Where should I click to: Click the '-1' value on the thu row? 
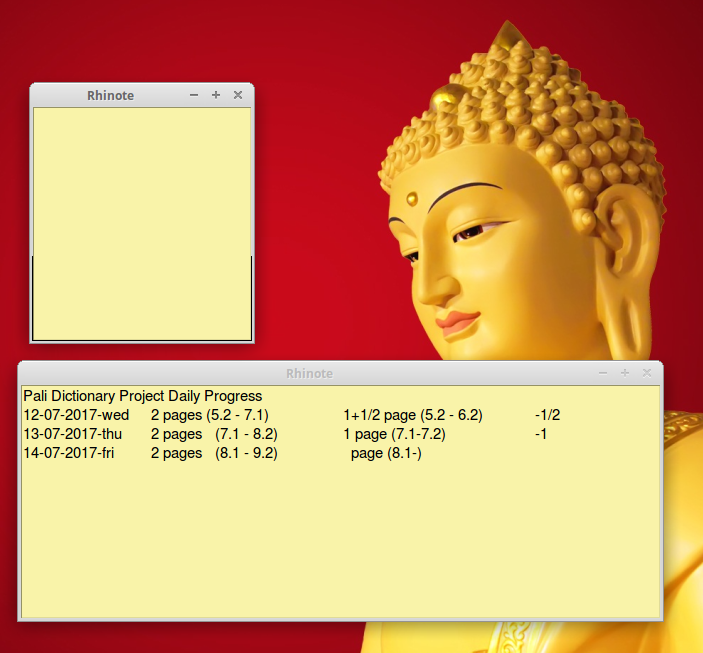click(541, 434)
